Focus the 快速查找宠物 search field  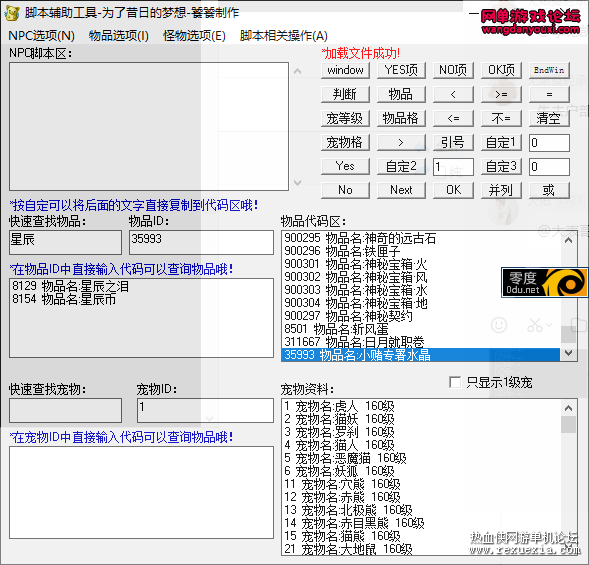(x=65, y=410)
